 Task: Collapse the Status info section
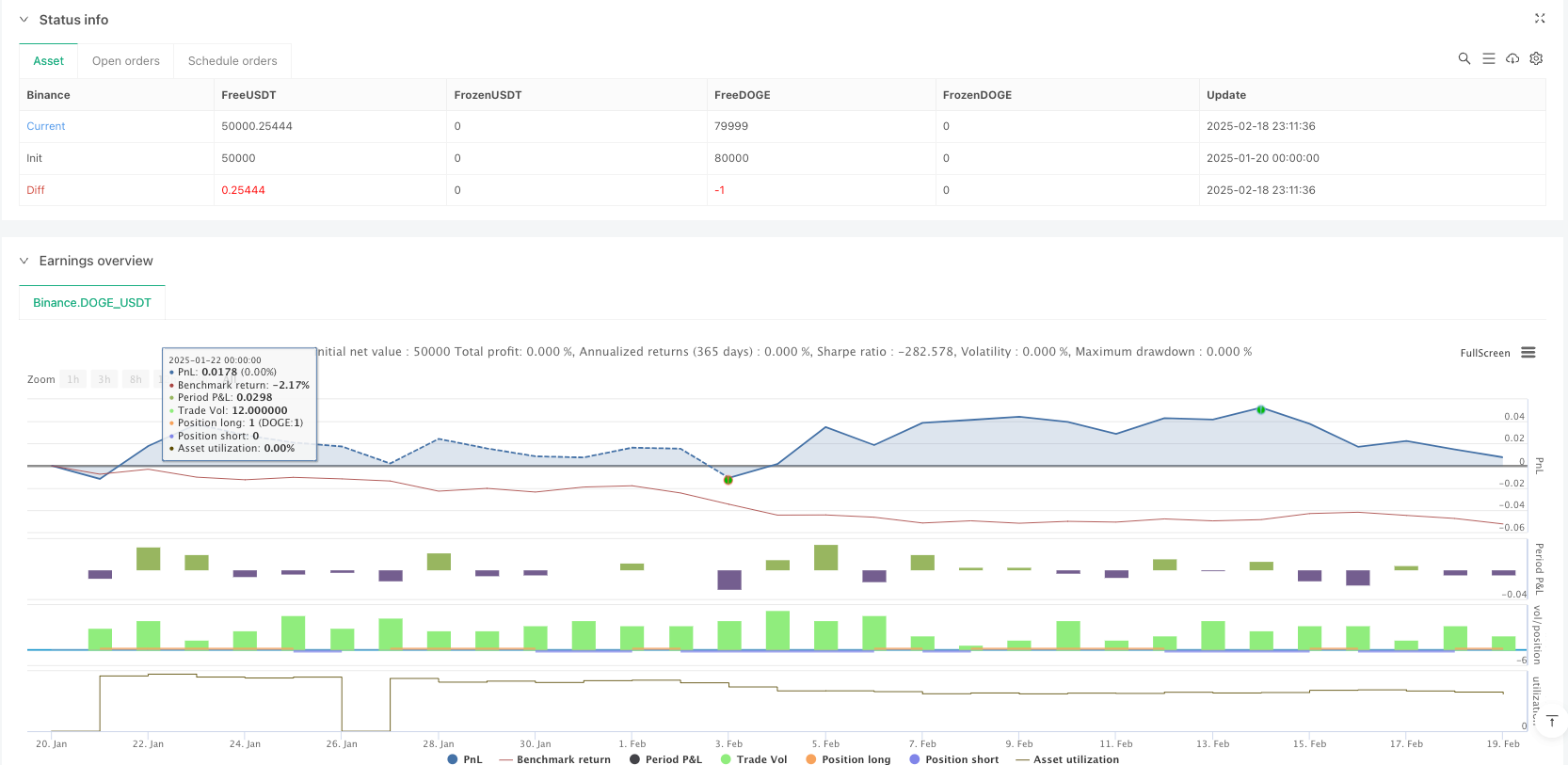click(x=24, y=20)
